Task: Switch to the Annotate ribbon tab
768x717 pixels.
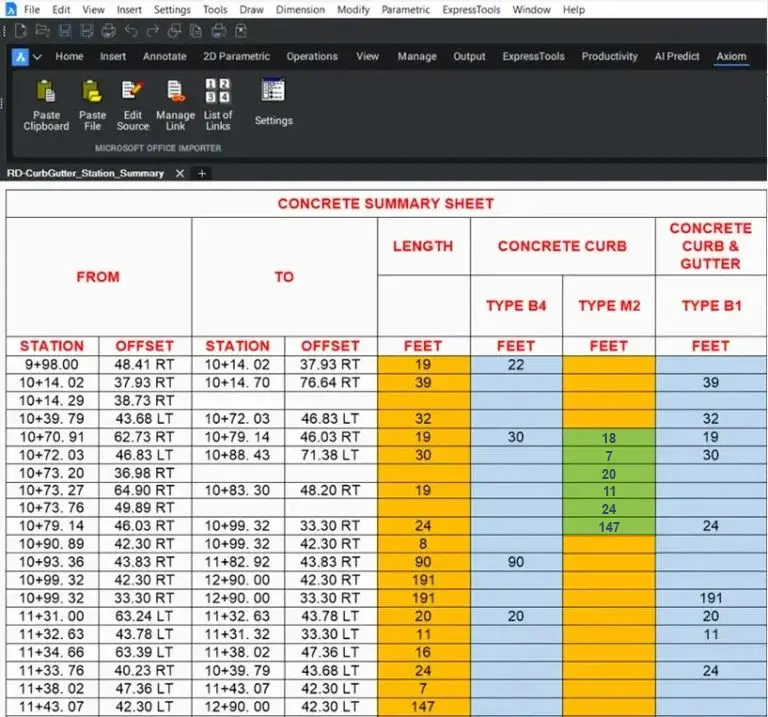Action: point(164,57)
